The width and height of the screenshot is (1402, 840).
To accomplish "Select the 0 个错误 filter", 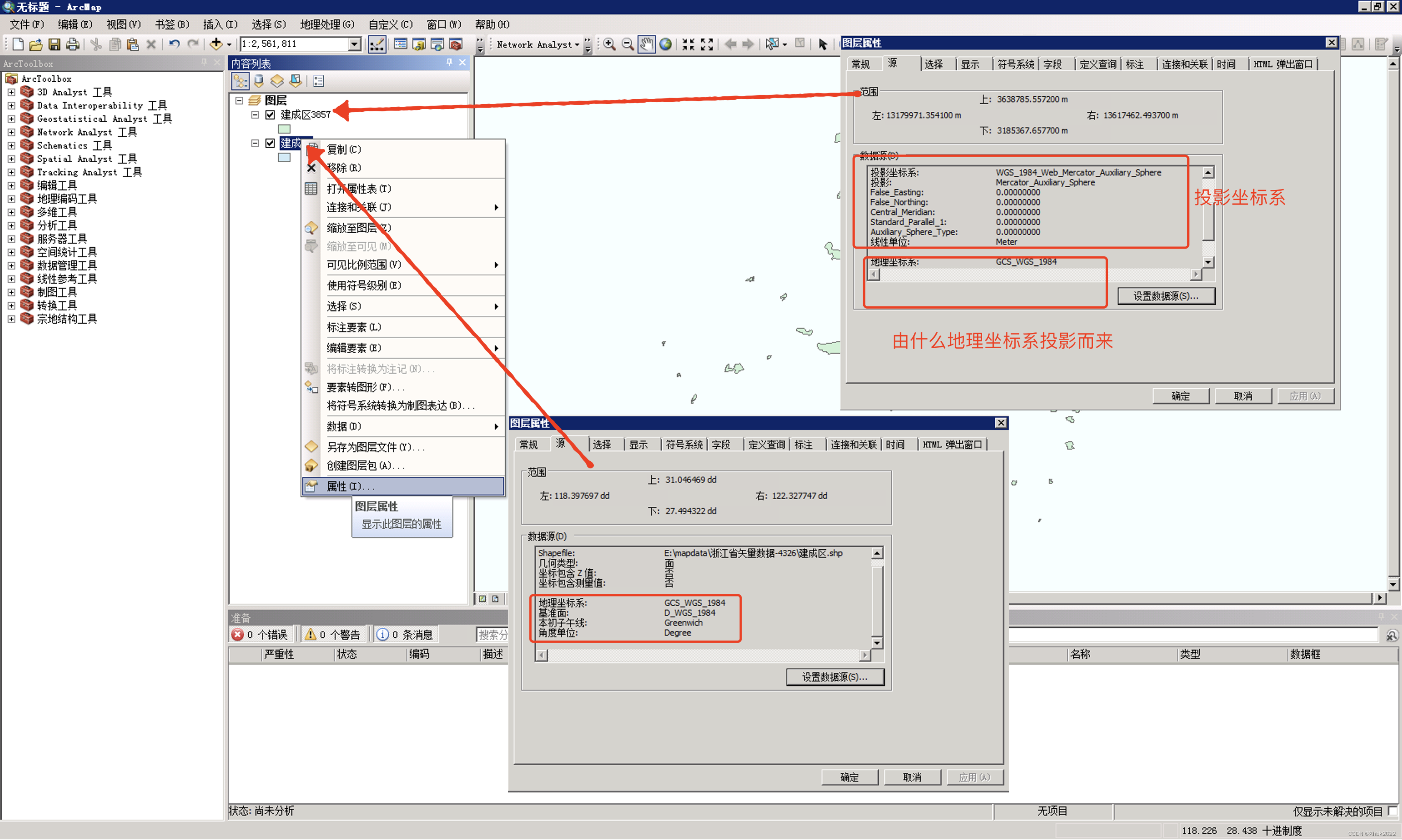I will (x=261, y=634).
